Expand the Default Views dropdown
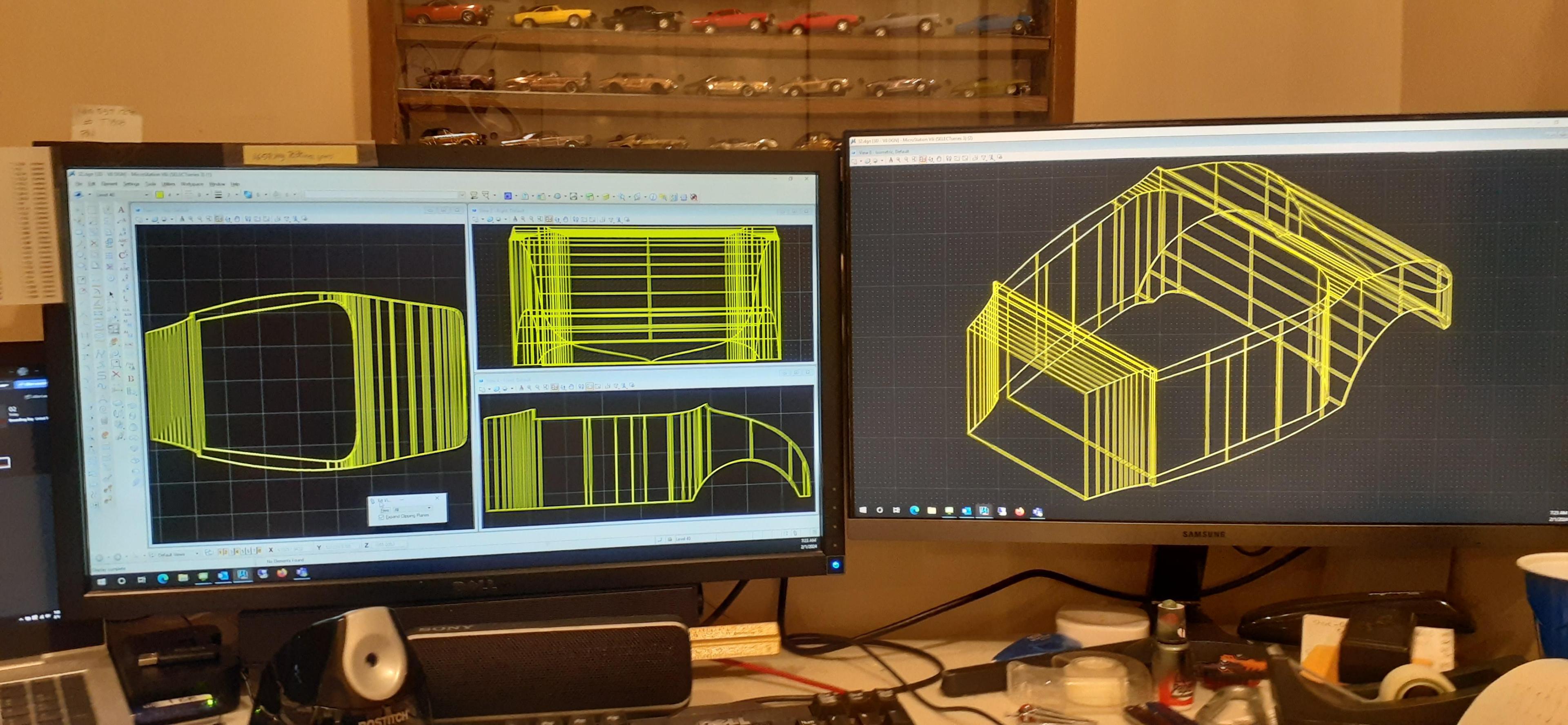The width and height of the screenshot is (1568, 725). tap(197, 553)
